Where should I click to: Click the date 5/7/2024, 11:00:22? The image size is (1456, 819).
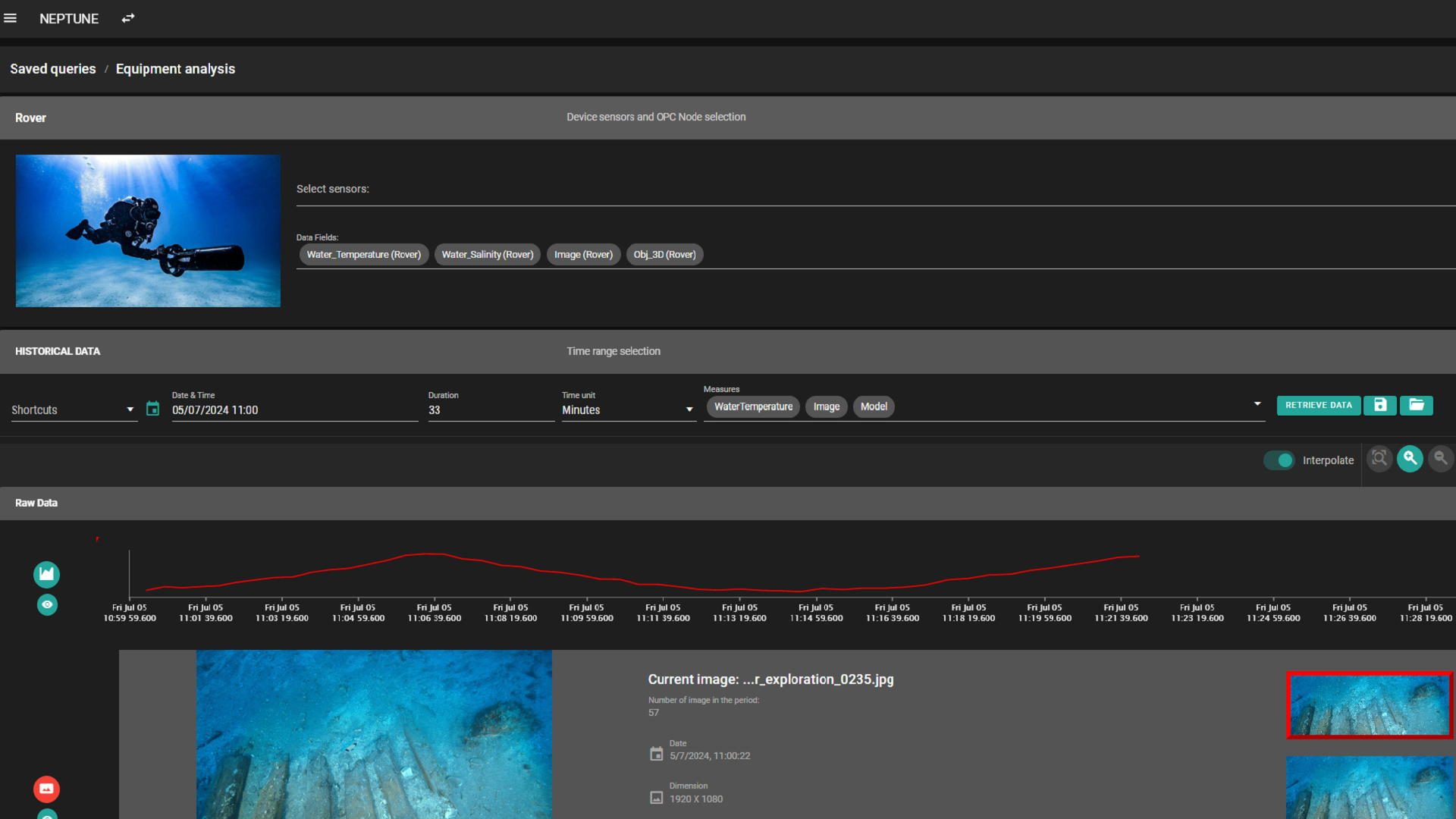(x=710, y=756)
